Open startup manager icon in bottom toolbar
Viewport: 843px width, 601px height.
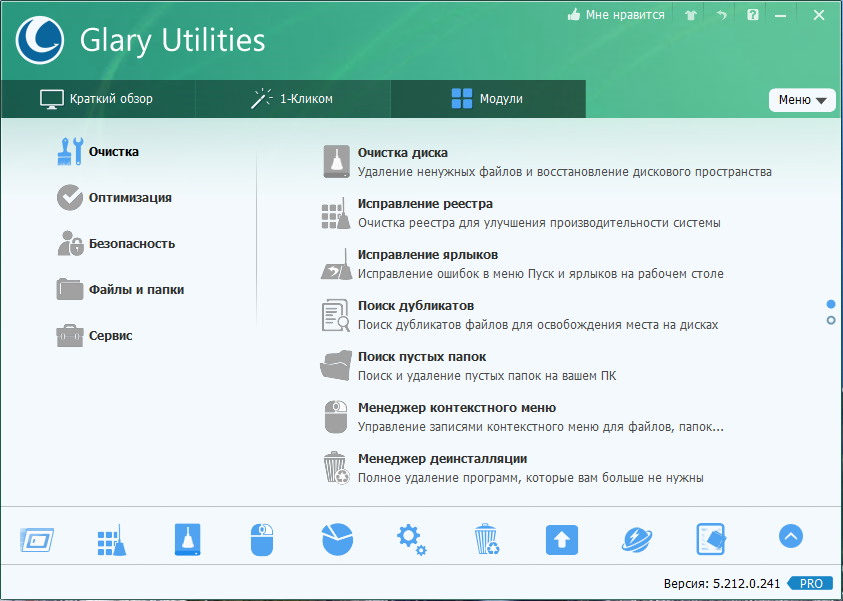click(37, 540)
